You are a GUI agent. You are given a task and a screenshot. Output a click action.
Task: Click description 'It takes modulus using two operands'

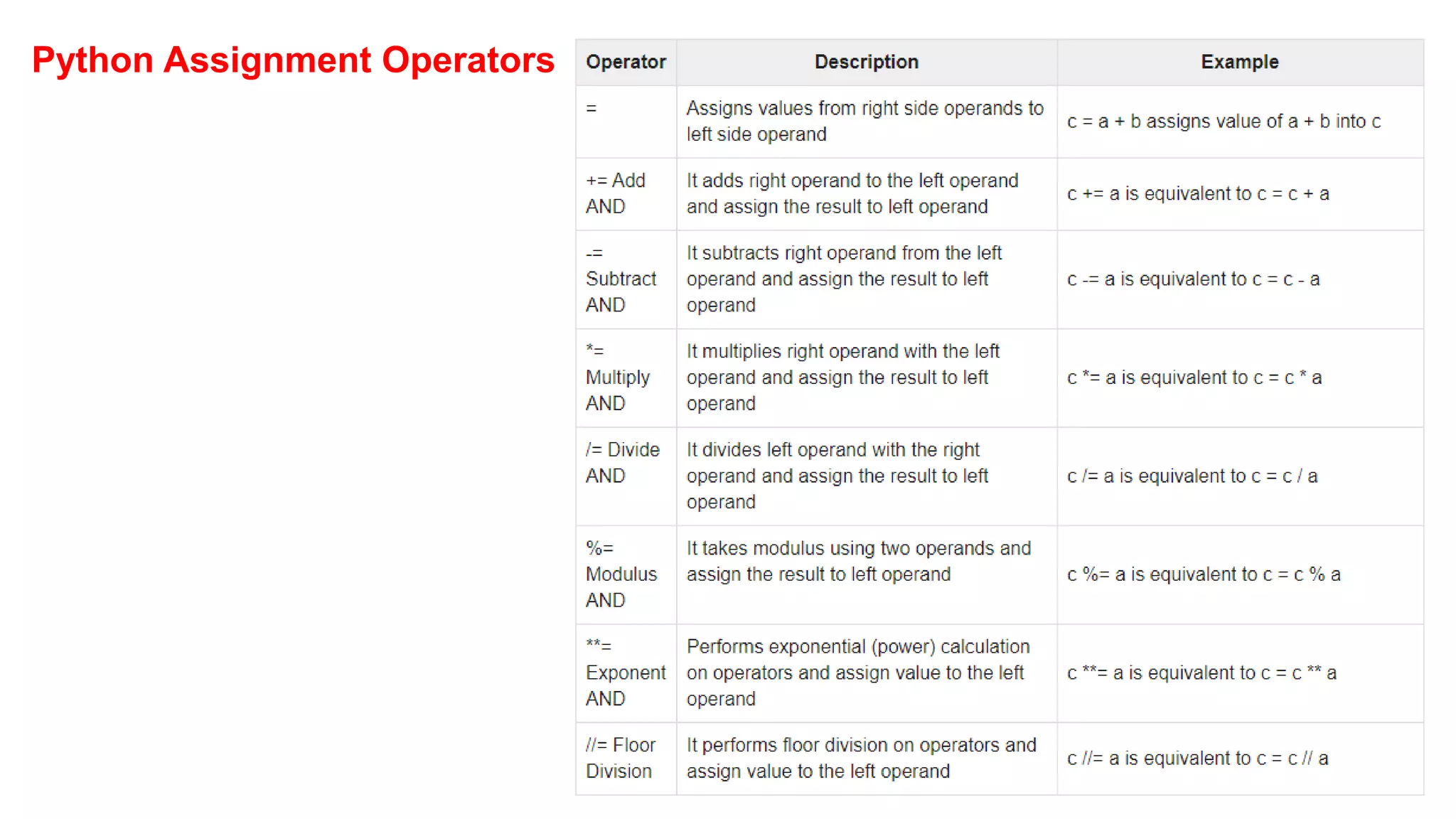pos(859,561)
